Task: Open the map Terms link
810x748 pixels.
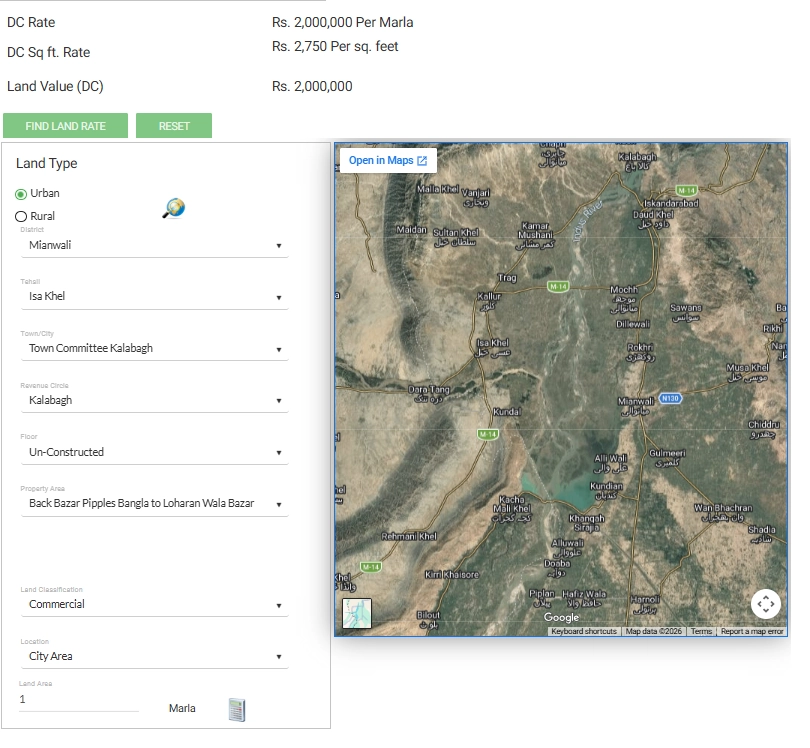Action: 701,631
